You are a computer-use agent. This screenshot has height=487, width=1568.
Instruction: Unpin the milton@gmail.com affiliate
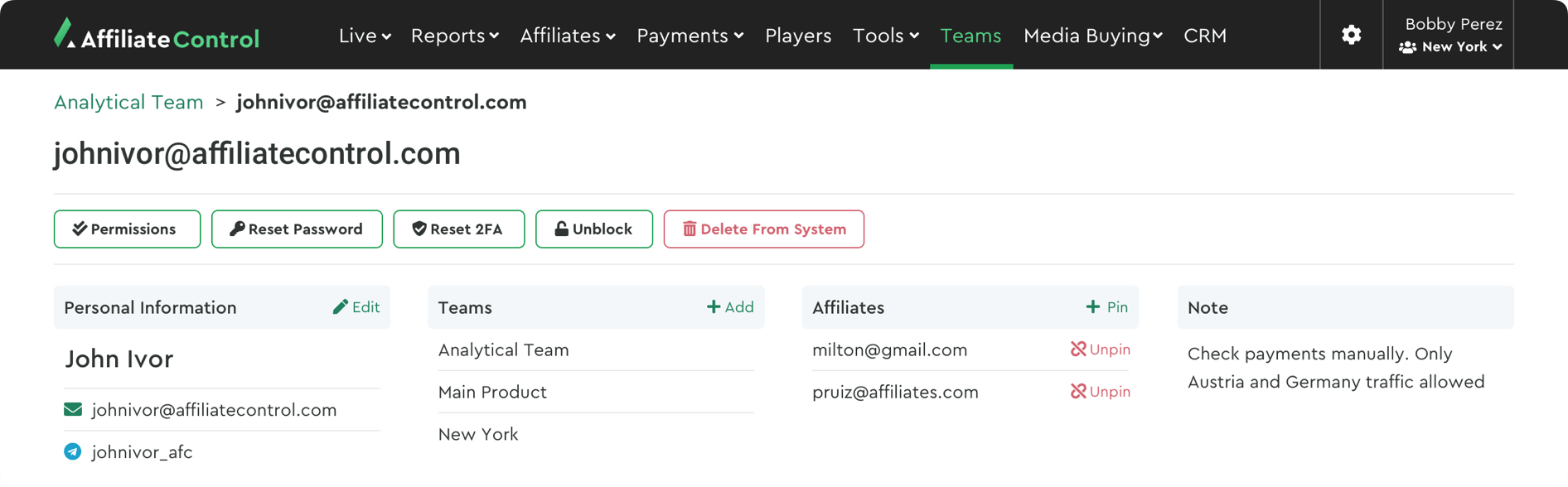tap(1100, 350)
